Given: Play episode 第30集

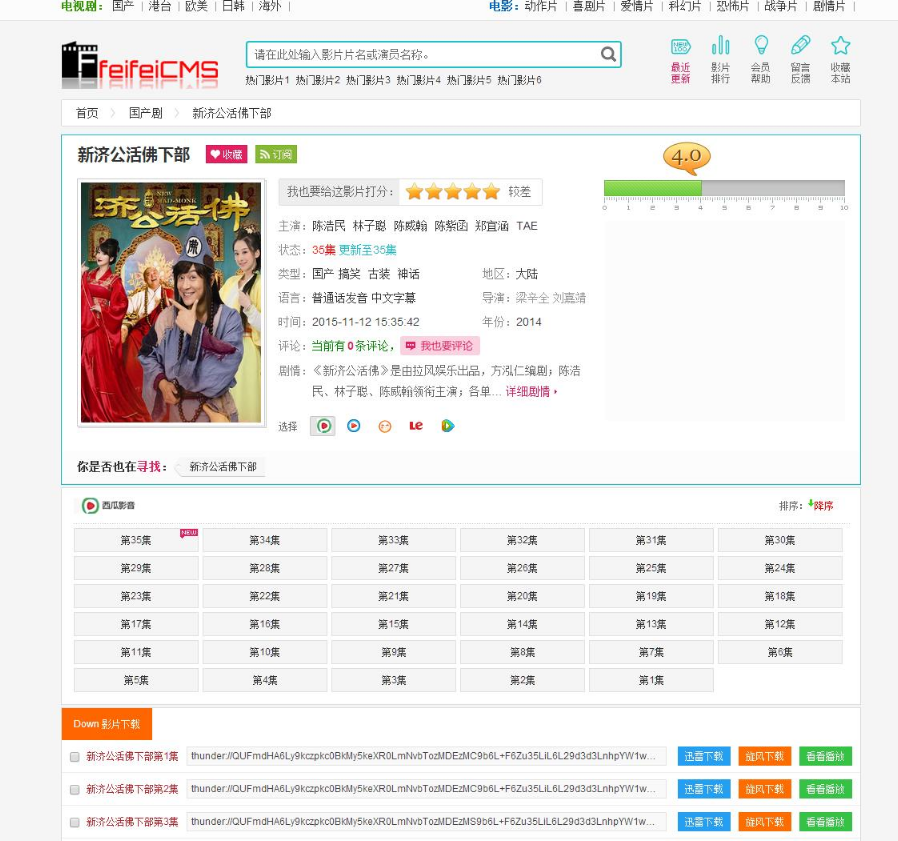Looking at the screenshot, I should coord(780,540).
